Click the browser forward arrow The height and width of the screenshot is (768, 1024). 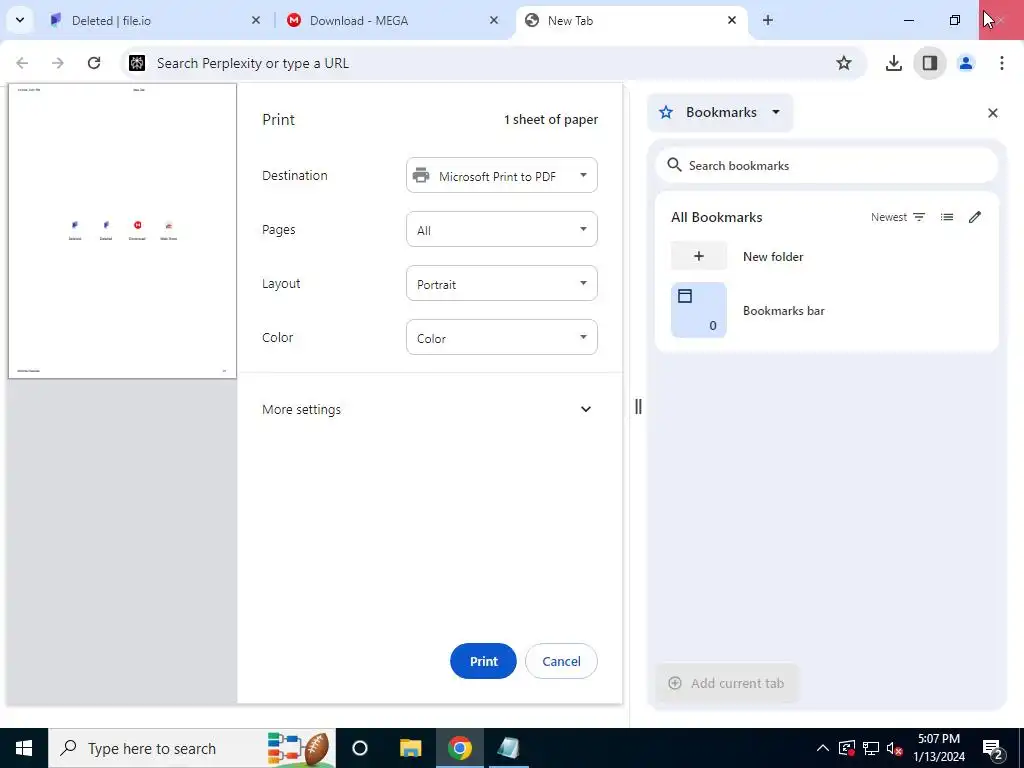(58, 63)
